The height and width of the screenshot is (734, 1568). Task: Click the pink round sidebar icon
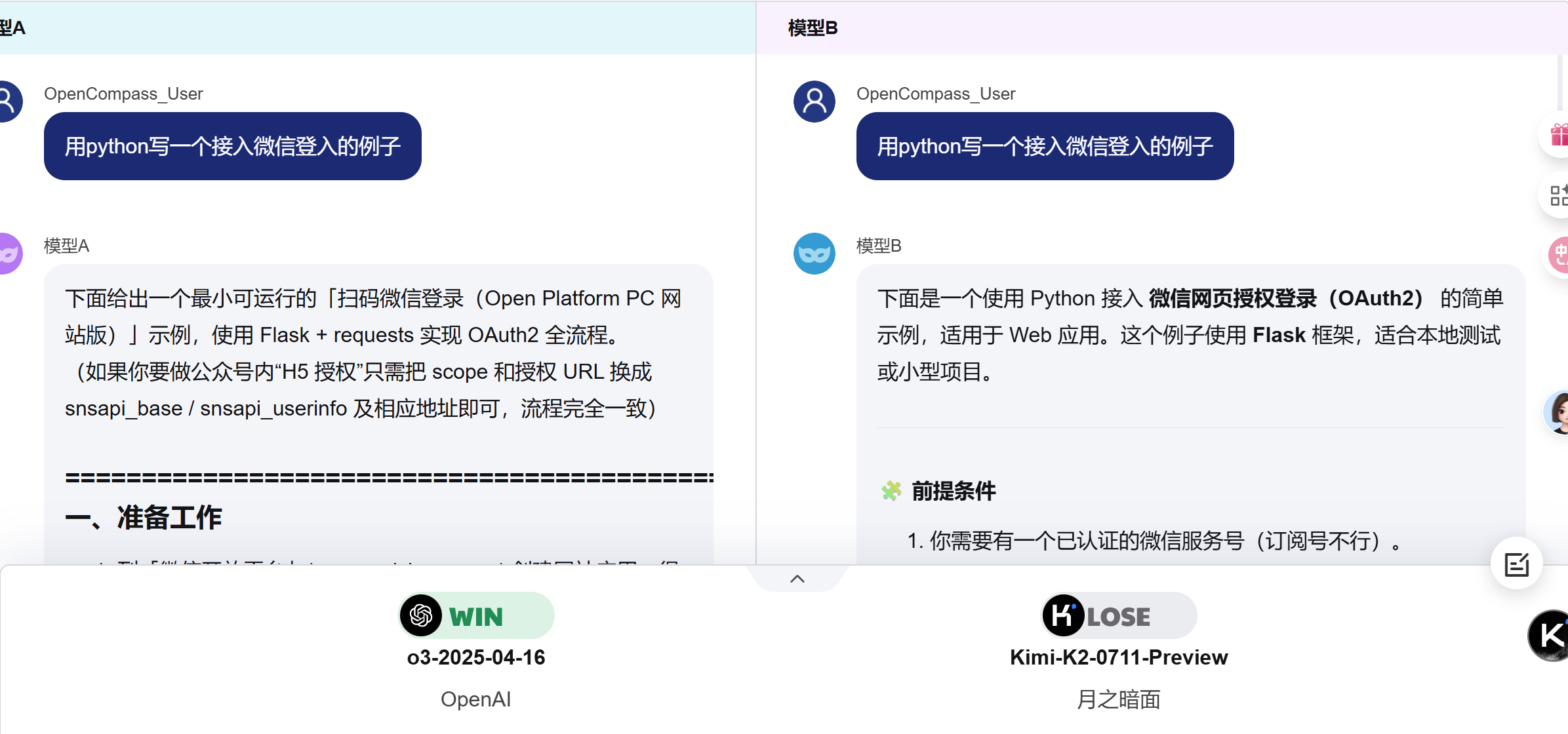(x=1559, y=255)
